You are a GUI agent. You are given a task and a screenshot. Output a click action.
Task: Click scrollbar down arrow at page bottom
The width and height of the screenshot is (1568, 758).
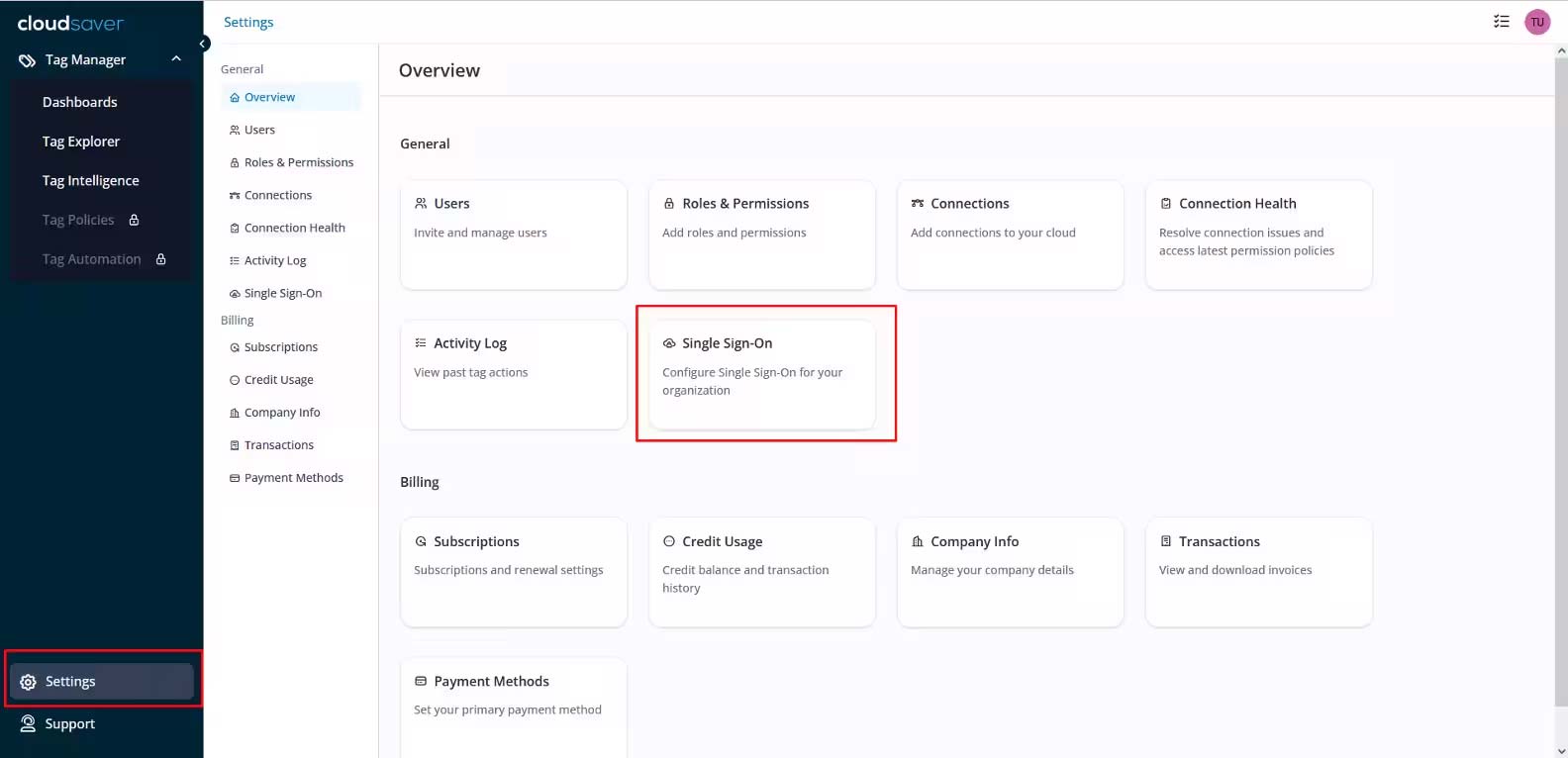(x=1561, y=751)
